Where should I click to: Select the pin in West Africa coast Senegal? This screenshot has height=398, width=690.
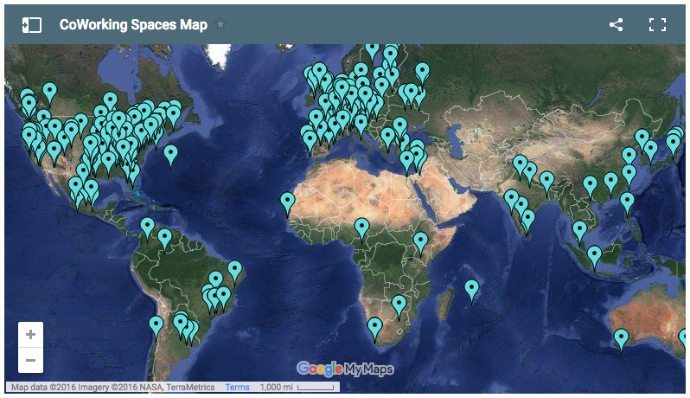288,203
